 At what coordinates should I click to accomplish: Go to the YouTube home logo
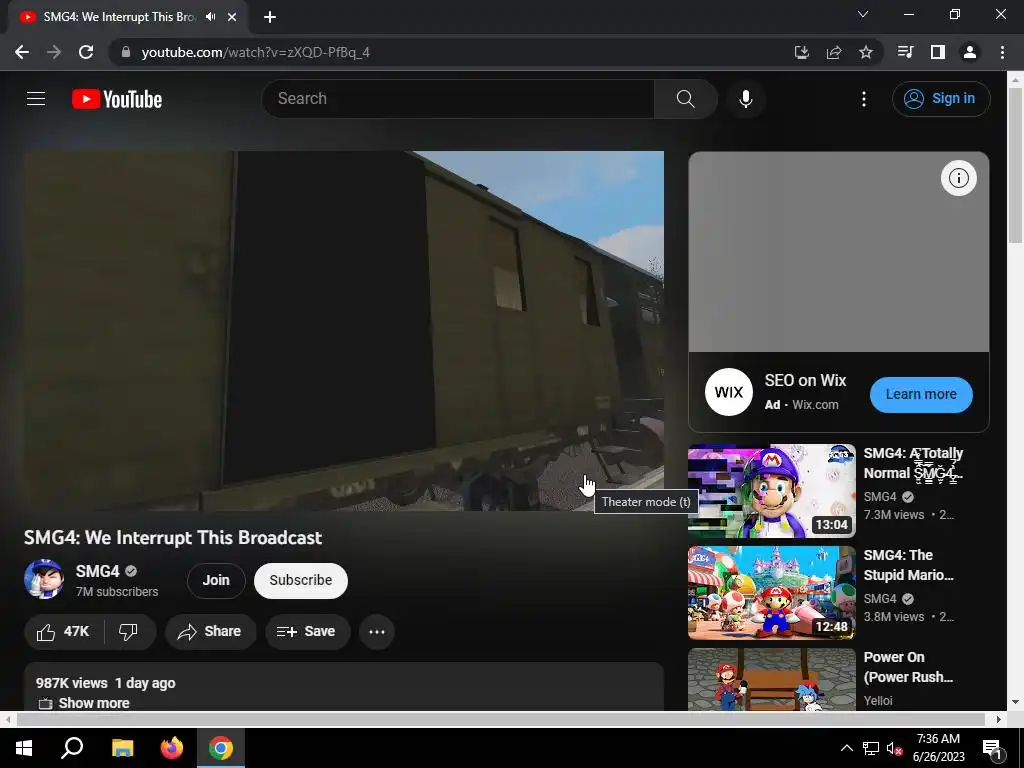point(117,99)
